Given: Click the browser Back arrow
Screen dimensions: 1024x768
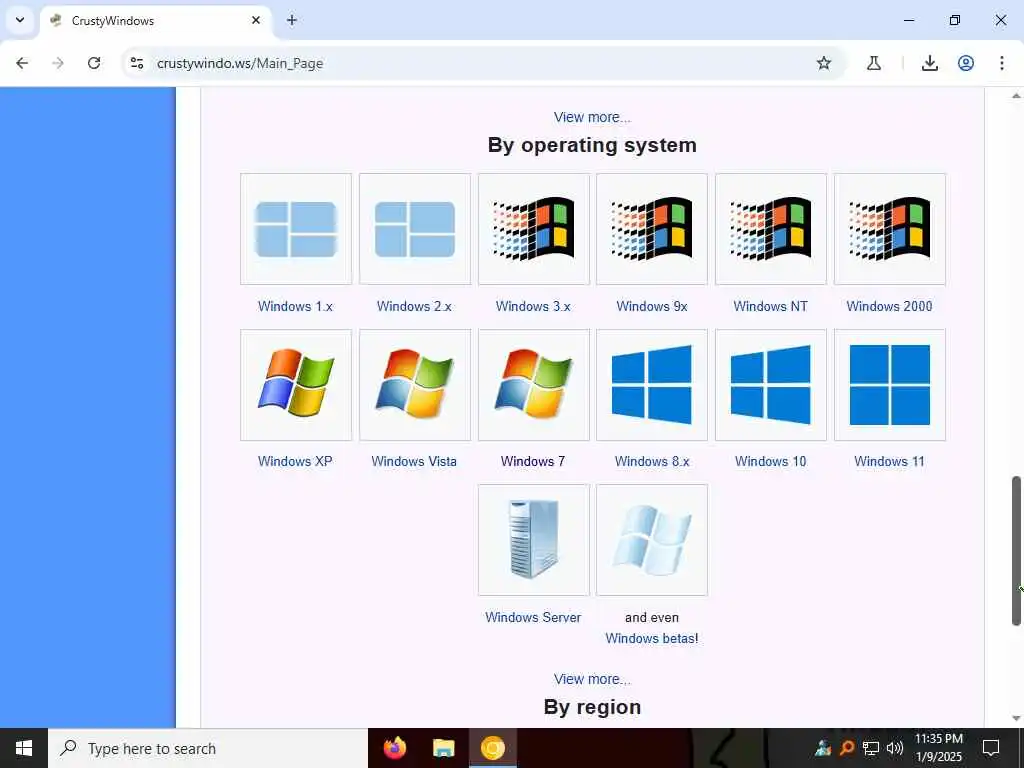Looking at the screenshot, I should (x=22, y=63).
